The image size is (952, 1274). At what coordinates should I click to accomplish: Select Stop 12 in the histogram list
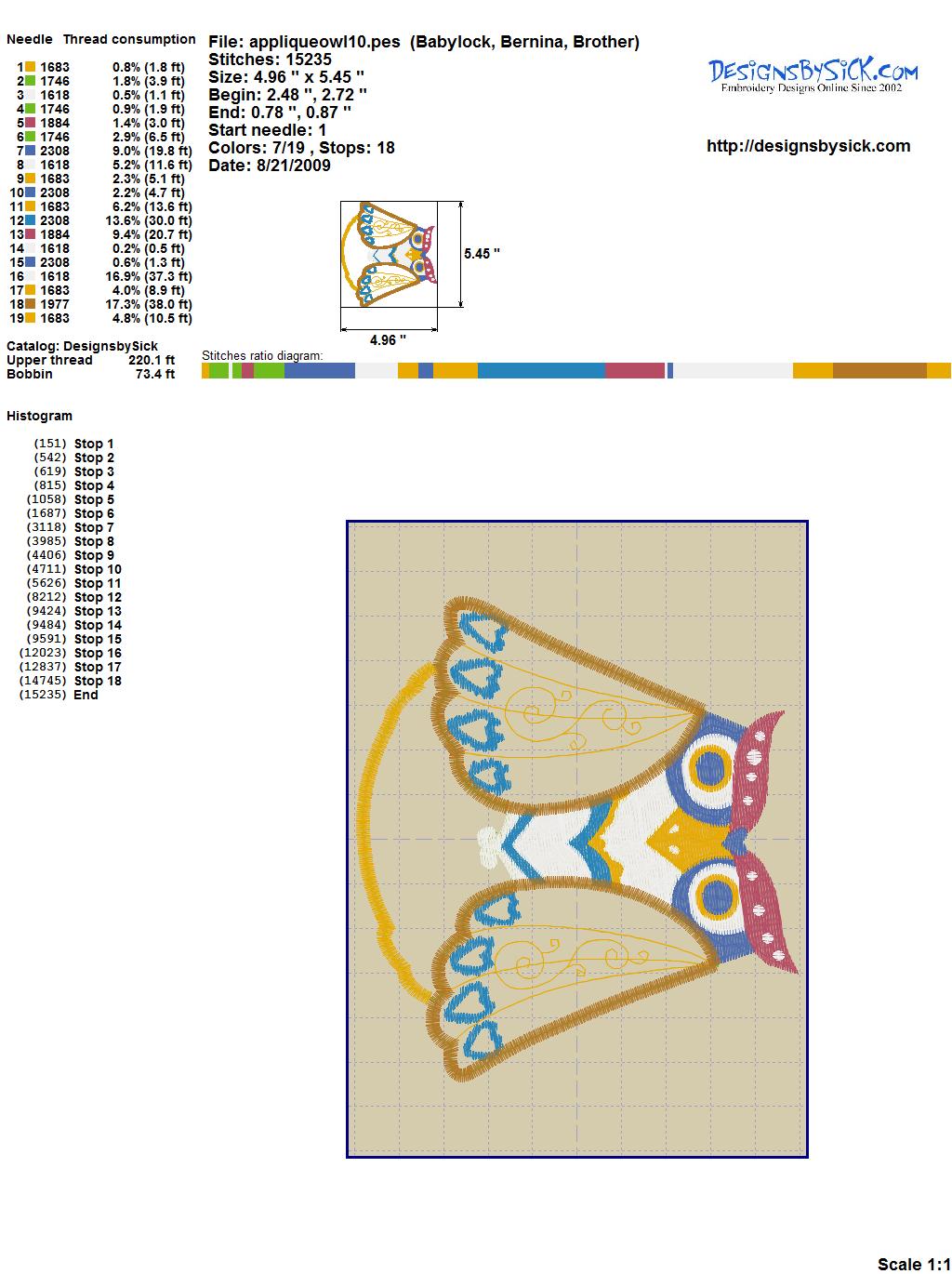(98, 597)
